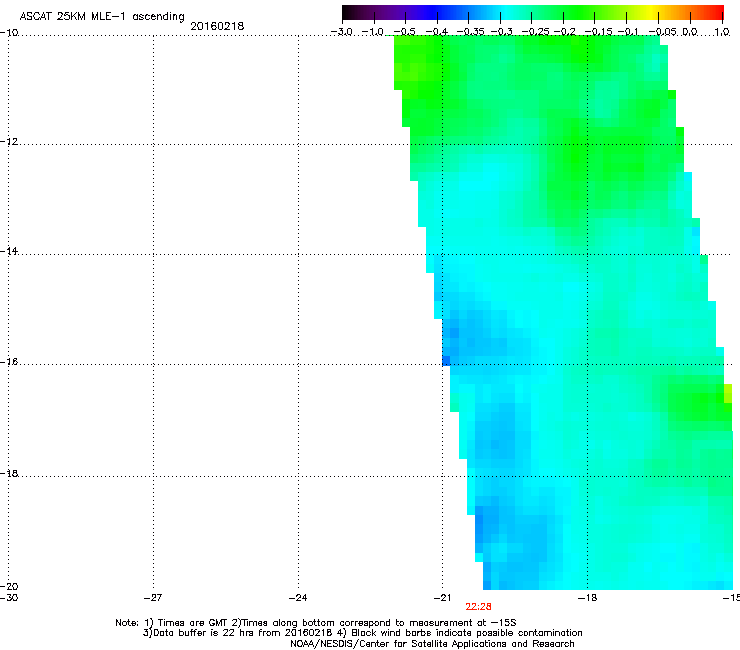Screen dimensions: 740x650
Task: Select the 0.0 color scale label
Action: pos(690,32)
